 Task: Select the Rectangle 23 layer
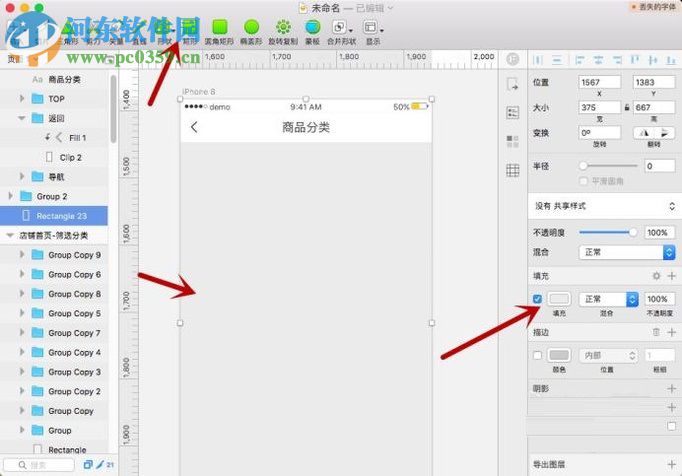[54, 216]
